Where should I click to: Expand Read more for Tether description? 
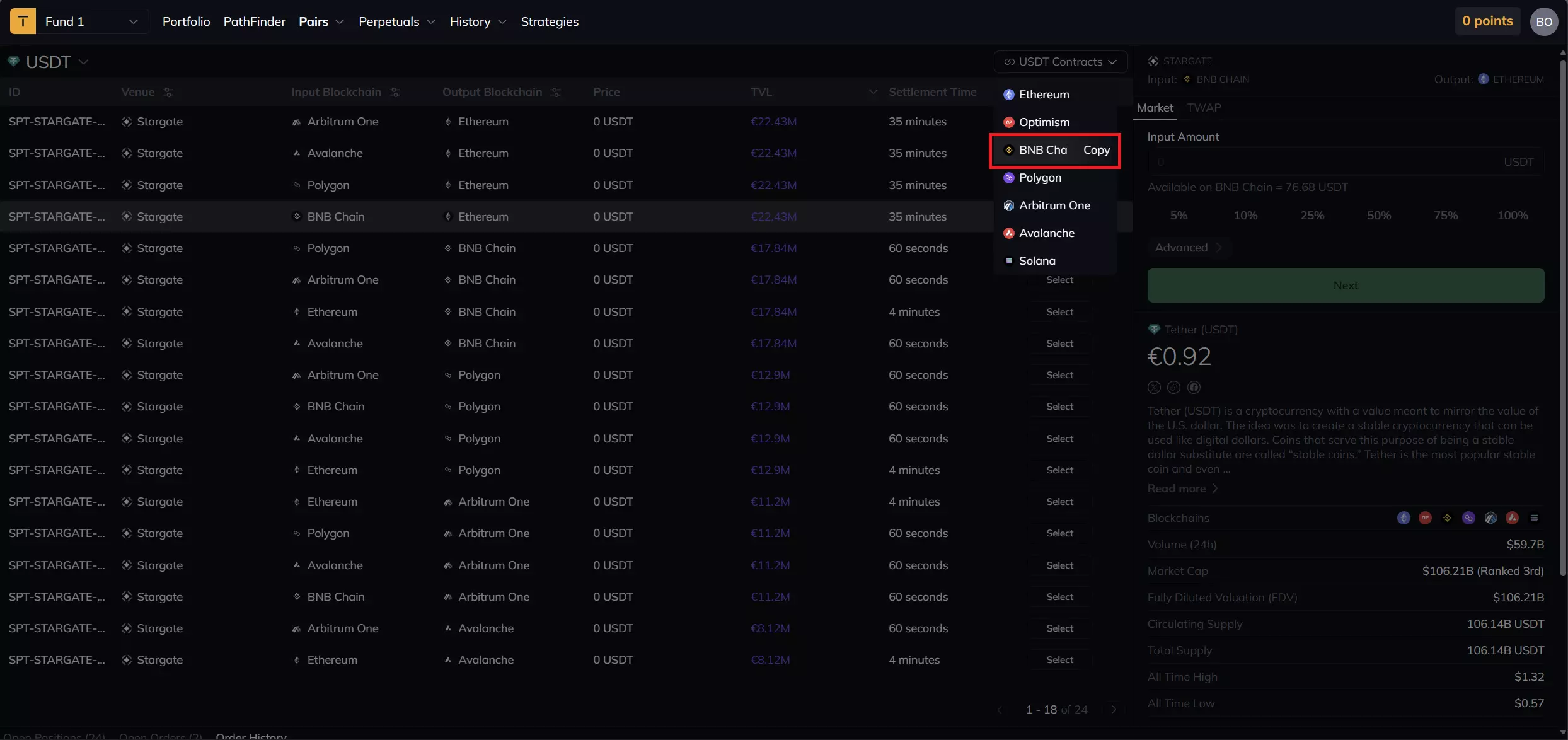[x=1182, y=489]
